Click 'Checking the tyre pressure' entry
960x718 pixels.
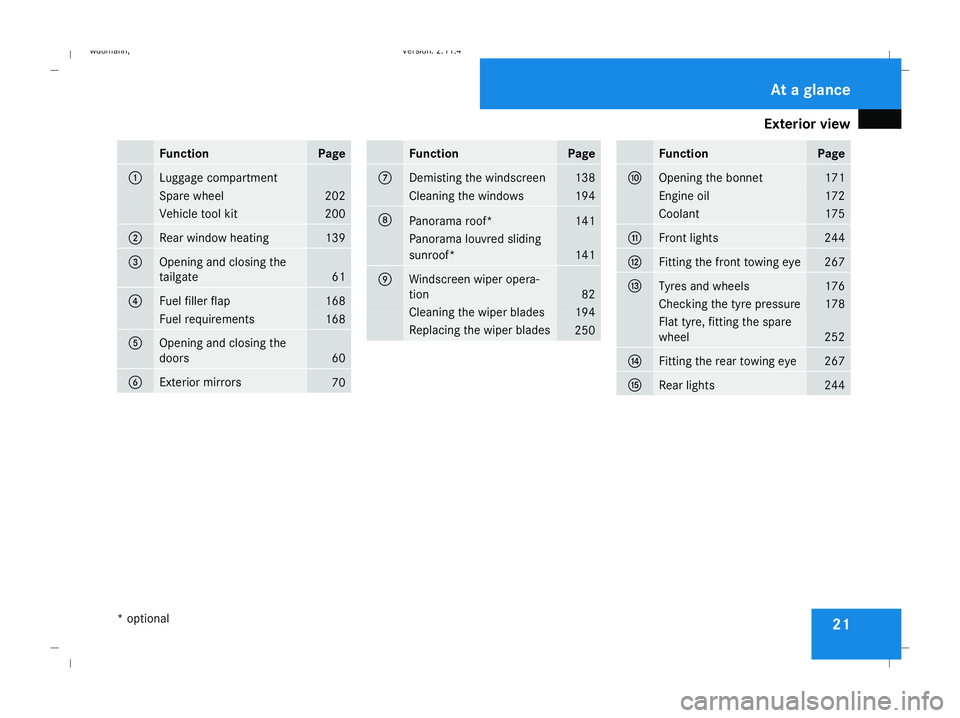730,304
